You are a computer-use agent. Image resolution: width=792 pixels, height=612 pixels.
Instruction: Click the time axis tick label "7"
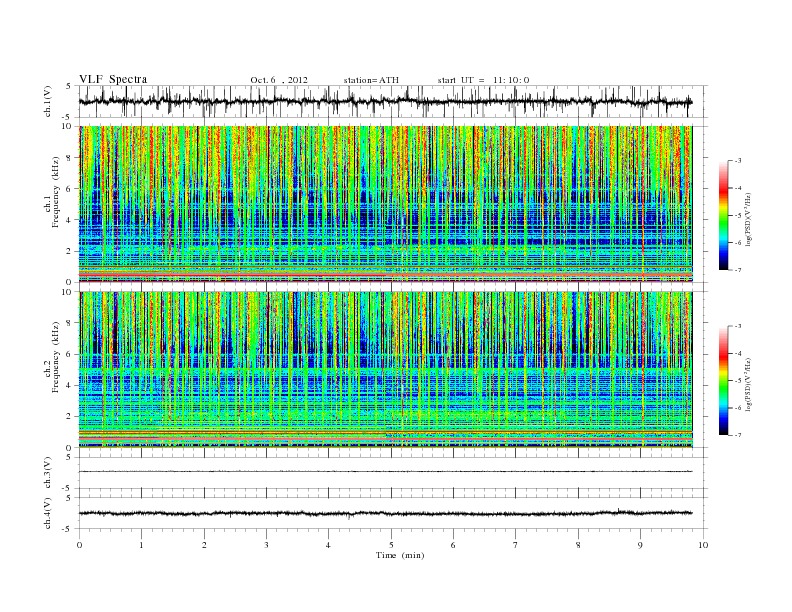(x=516, y=545)
